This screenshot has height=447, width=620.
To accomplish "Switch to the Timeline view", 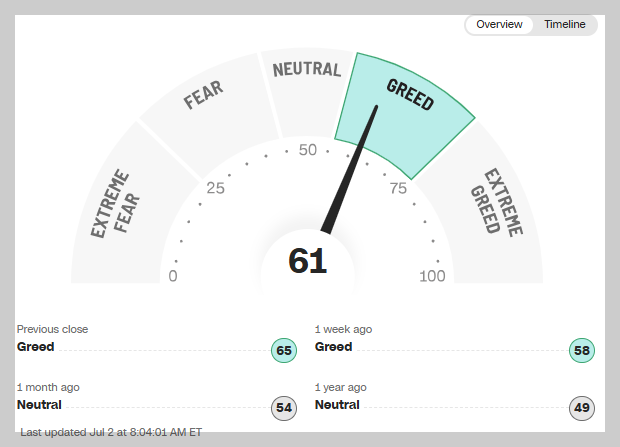I will pos(565,25).
